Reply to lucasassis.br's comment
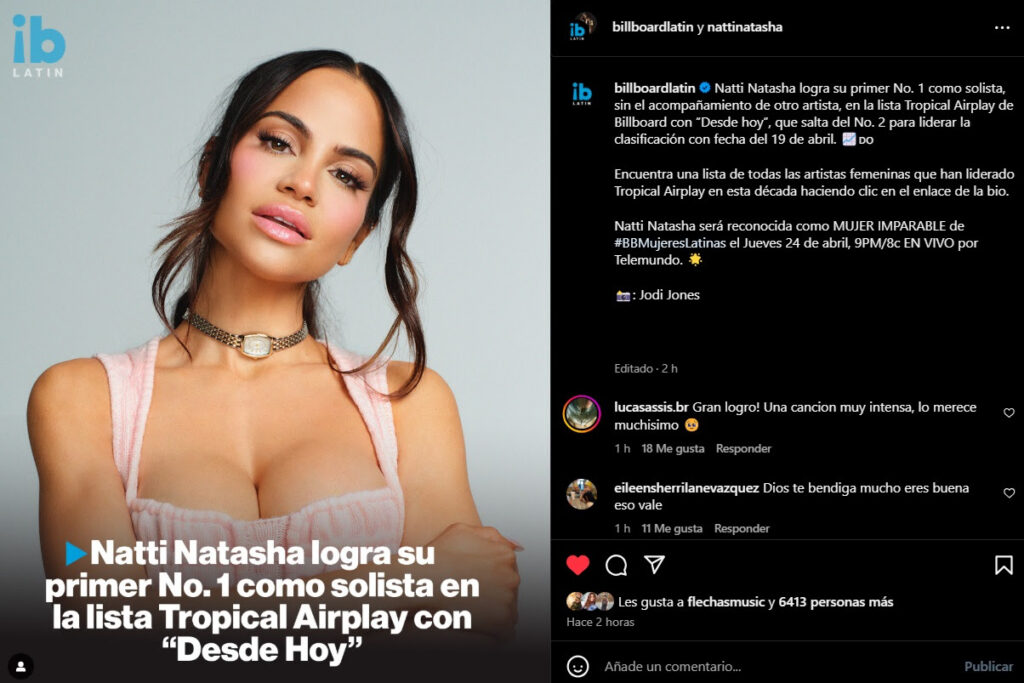1024x683 pixels. click(743, 449)
